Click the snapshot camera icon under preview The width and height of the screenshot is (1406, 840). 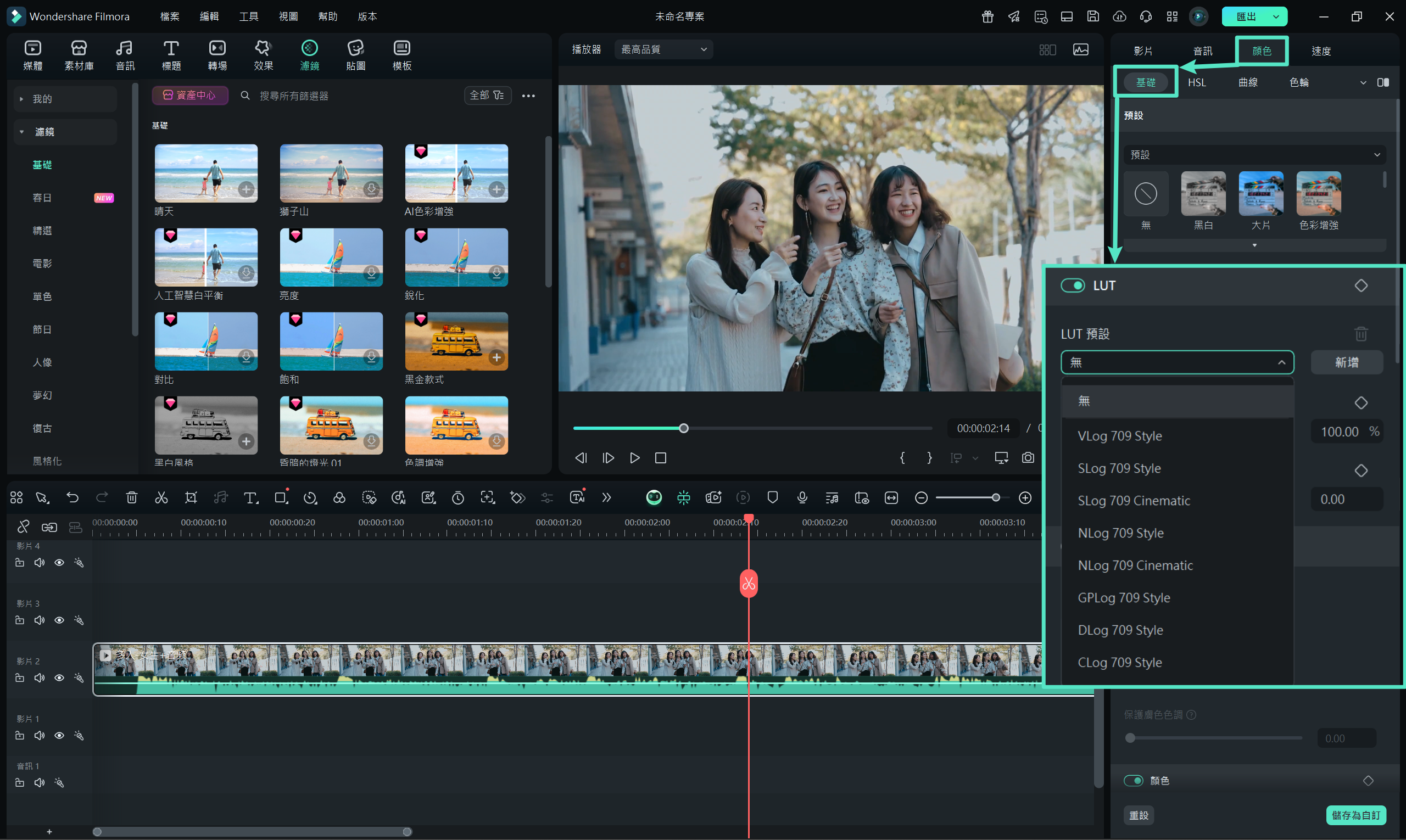click(x=1028, y=457)
